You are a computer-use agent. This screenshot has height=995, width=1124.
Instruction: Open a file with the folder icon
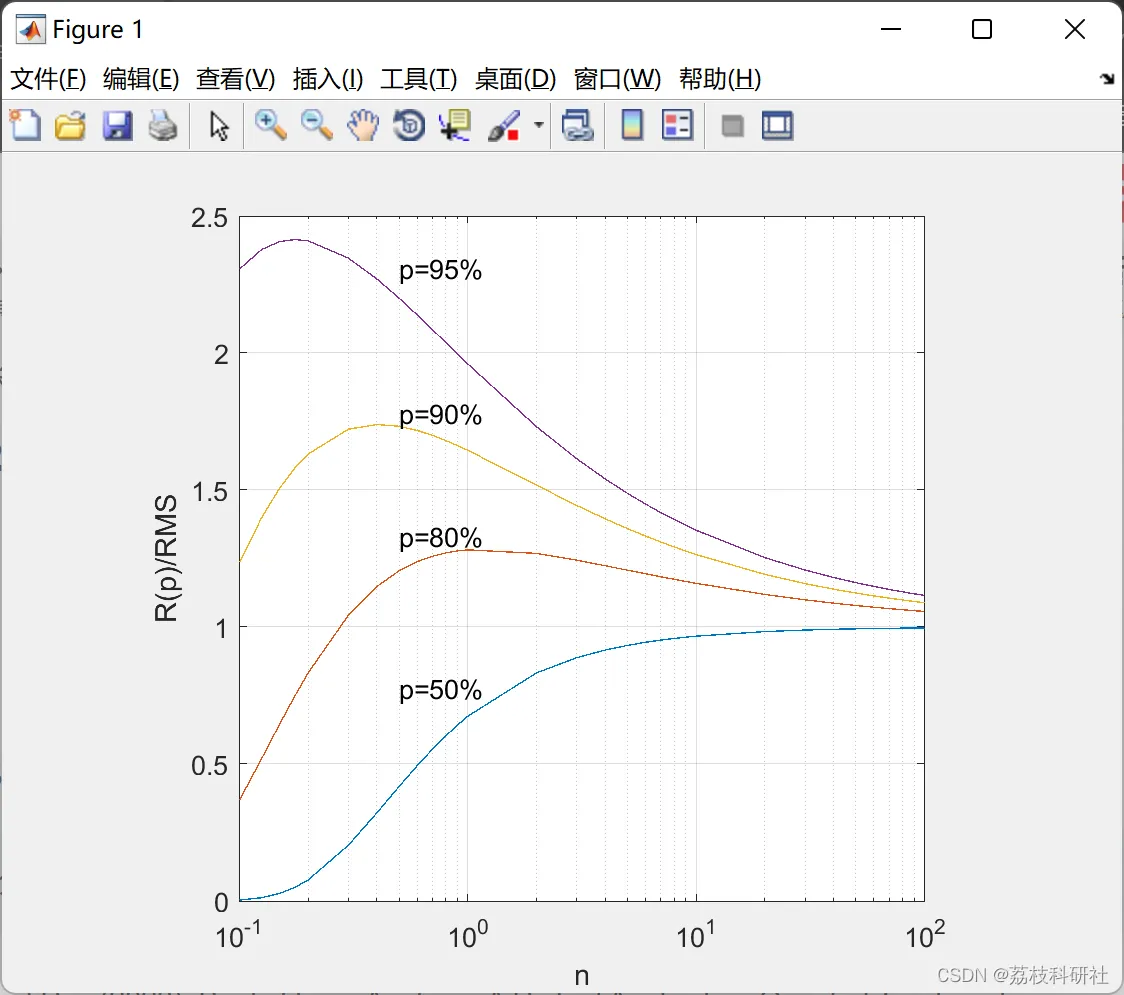point(70,126)
